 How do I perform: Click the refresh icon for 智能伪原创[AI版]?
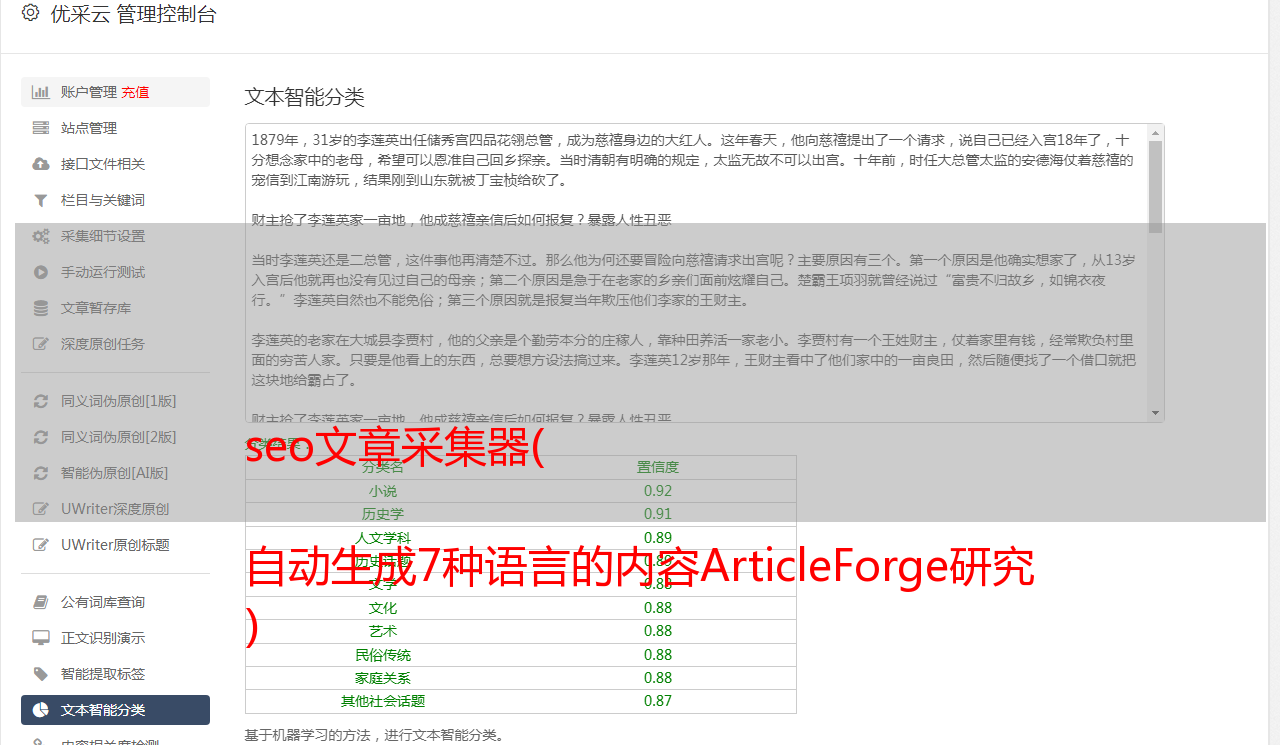pos(41,473)
